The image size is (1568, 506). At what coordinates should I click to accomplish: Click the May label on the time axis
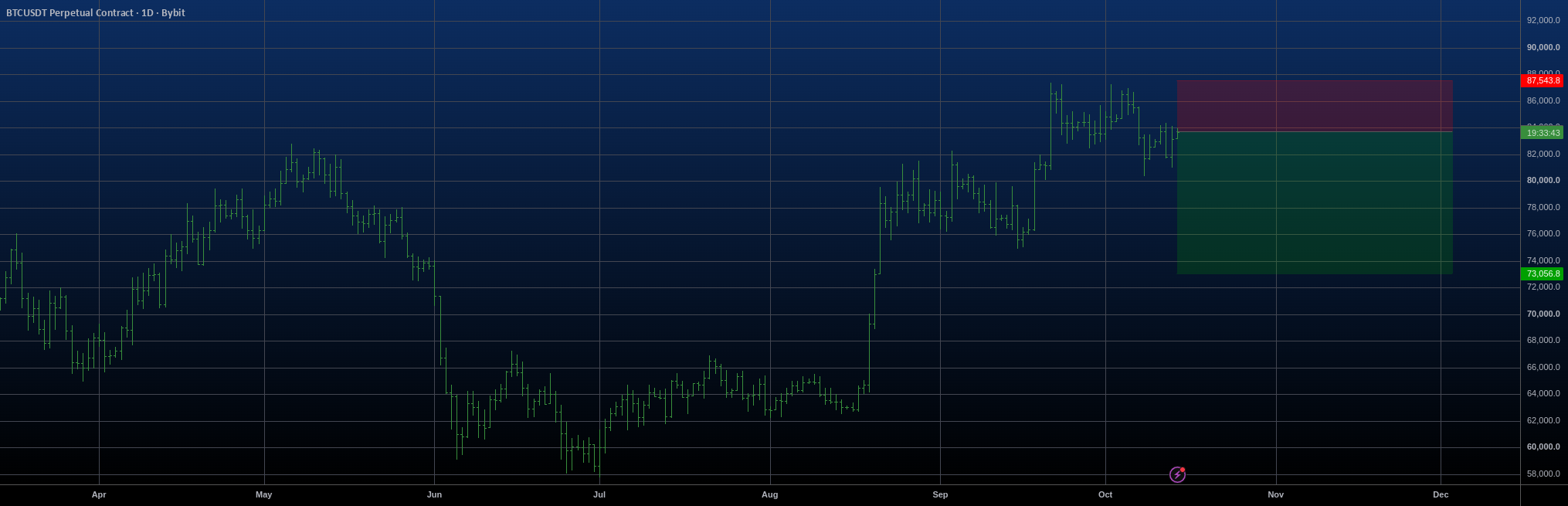pyautogui.click(x=264, y=494)
